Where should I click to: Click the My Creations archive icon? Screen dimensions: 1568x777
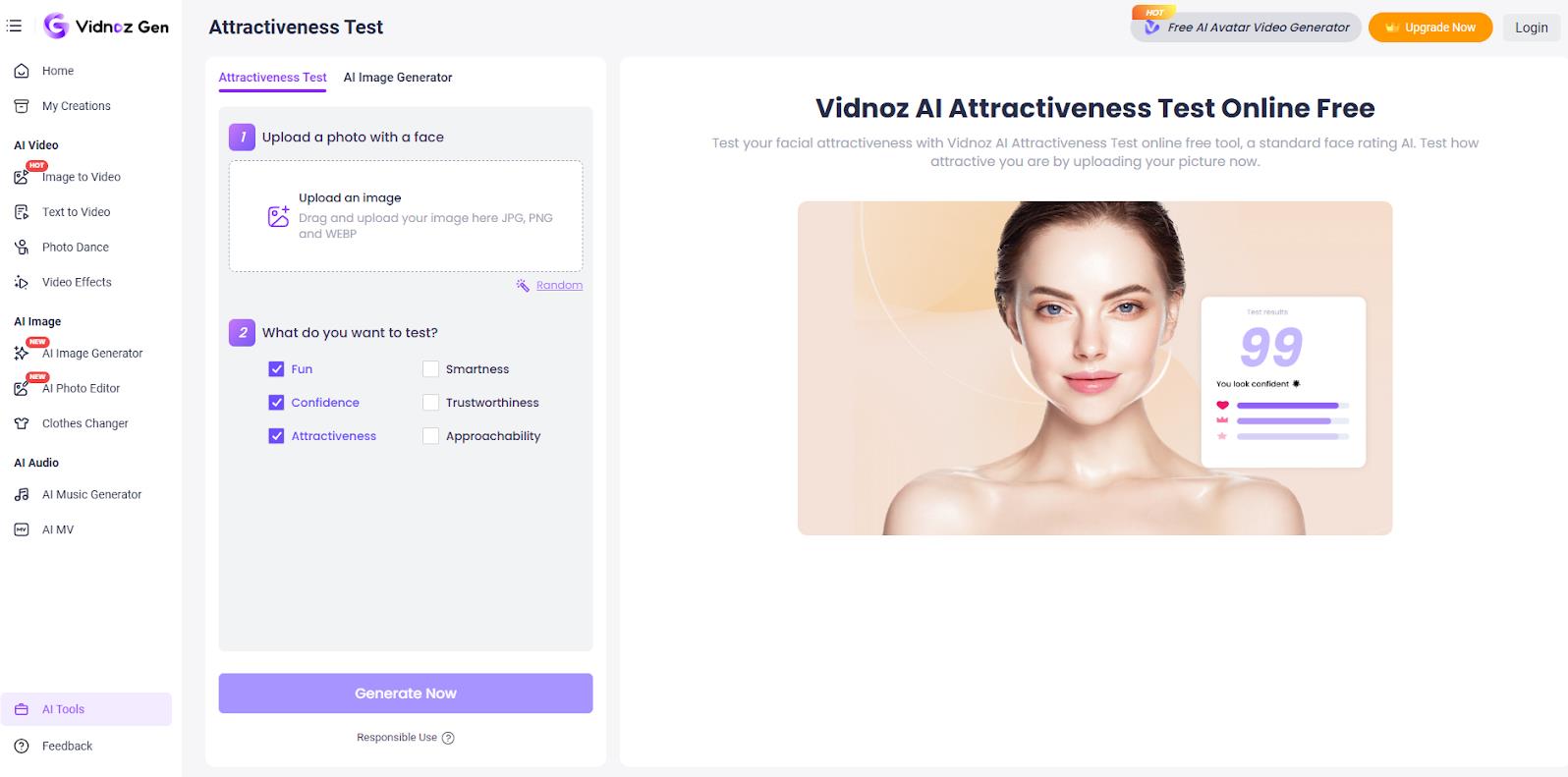pos(22,106)
